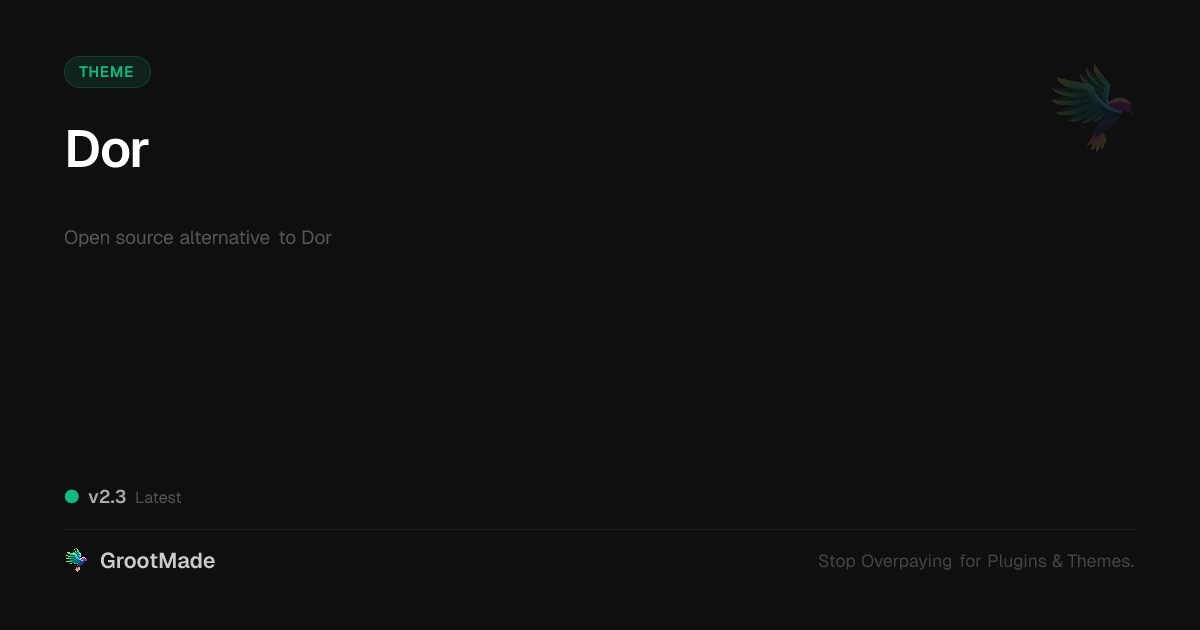Click the ampersand in the footer tagline

1057,561
